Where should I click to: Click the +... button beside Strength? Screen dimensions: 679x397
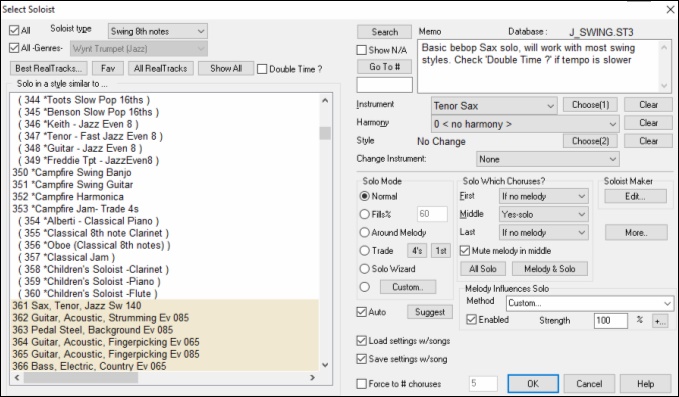(660, 321)
